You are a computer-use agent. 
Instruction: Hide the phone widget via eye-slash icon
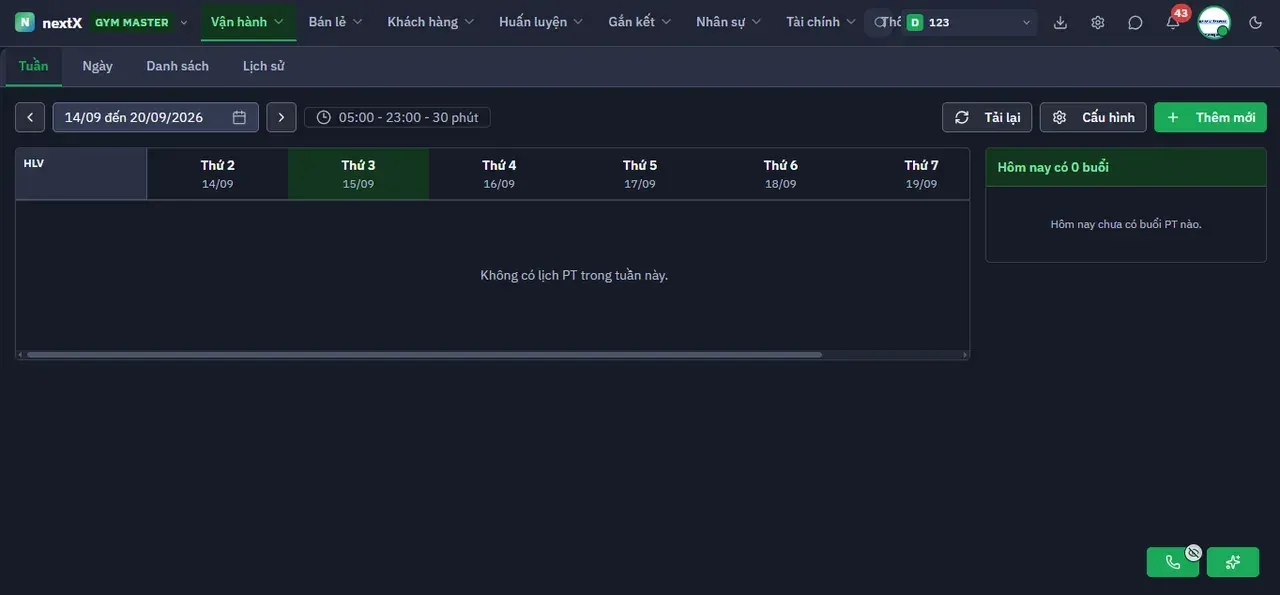[1193, 552]
